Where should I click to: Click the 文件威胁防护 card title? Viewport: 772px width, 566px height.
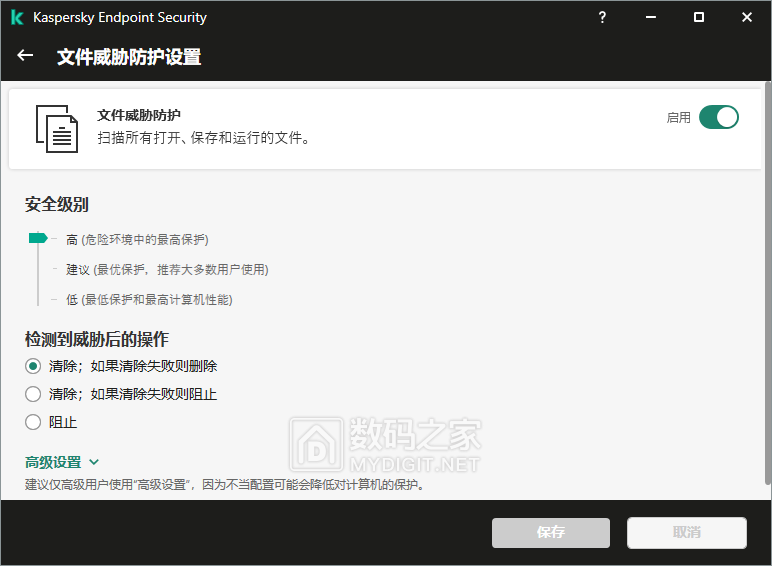(x=139, y=115)
